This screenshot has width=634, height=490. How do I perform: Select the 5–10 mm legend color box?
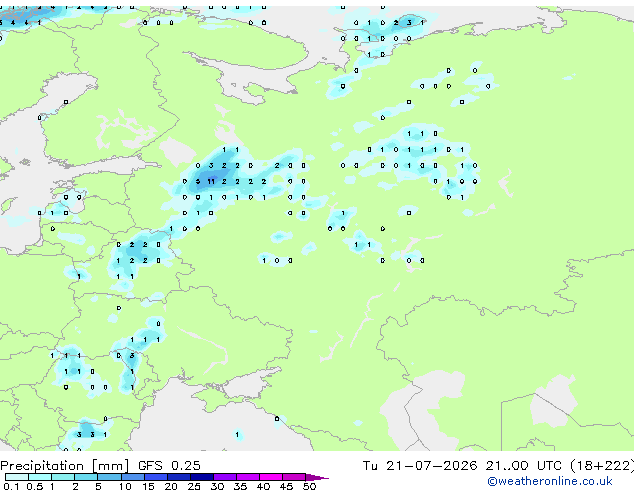109,477
